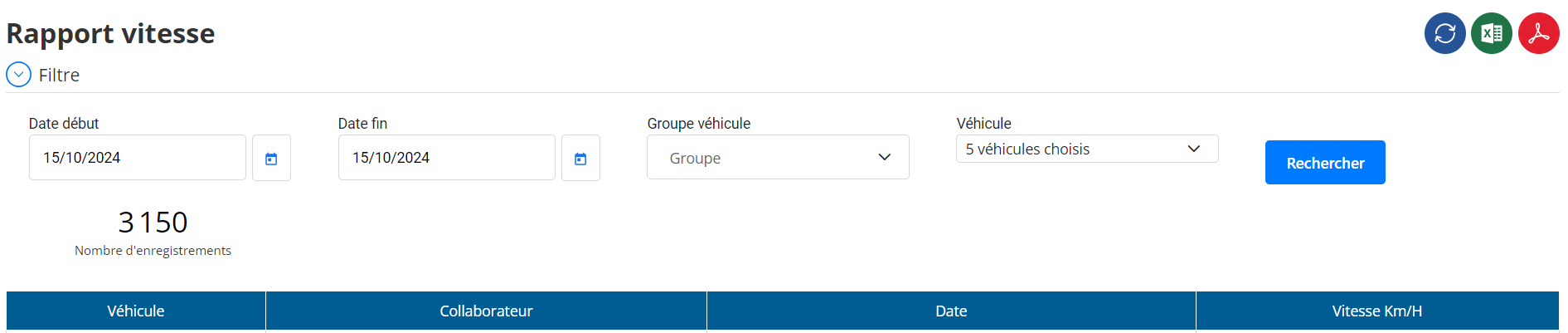The image size is (1568, 333).
Task: Open the Groupe véhicule dropdown
Action: (778, 157)
